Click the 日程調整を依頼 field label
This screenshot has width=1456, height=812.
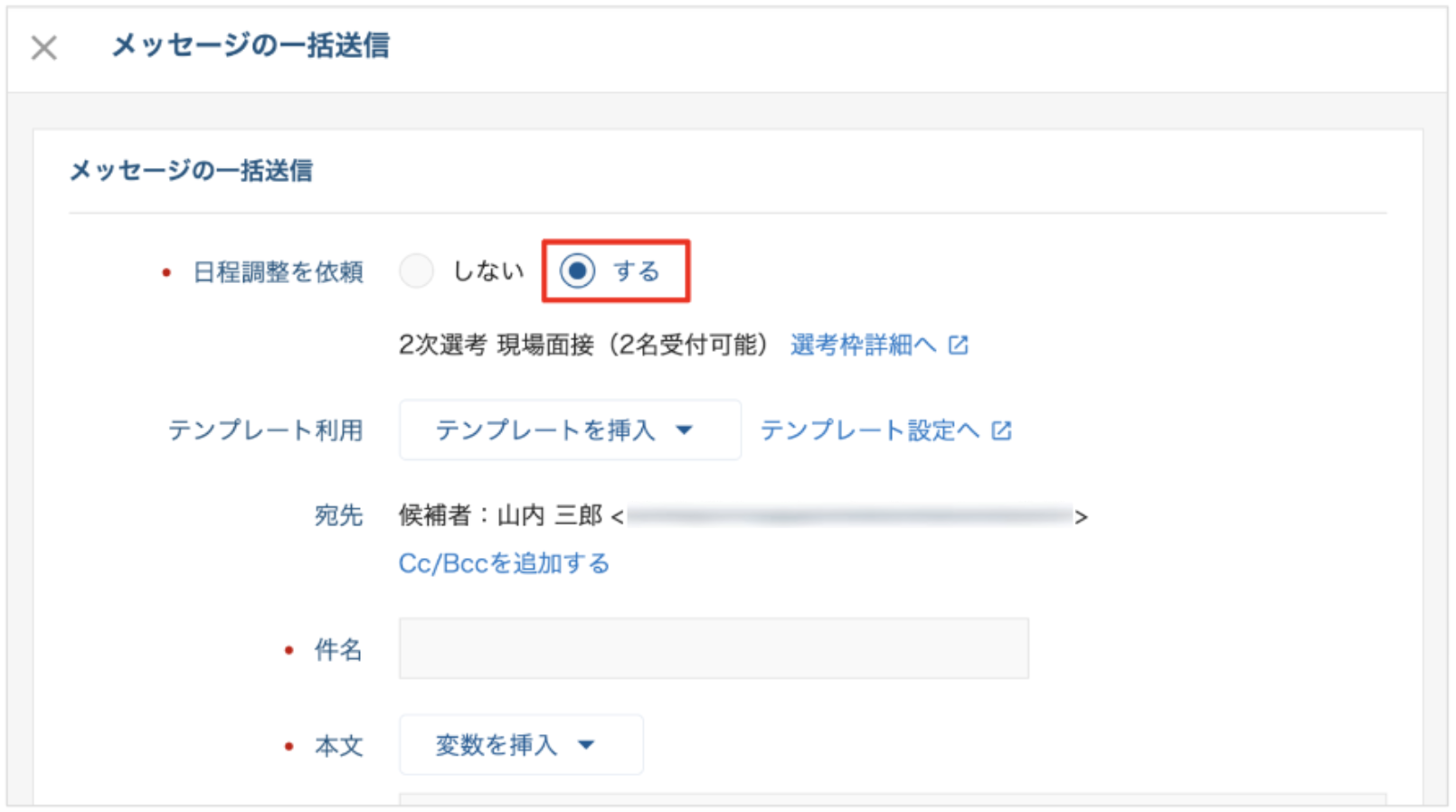pyautogui.click(x=278, y=271)
